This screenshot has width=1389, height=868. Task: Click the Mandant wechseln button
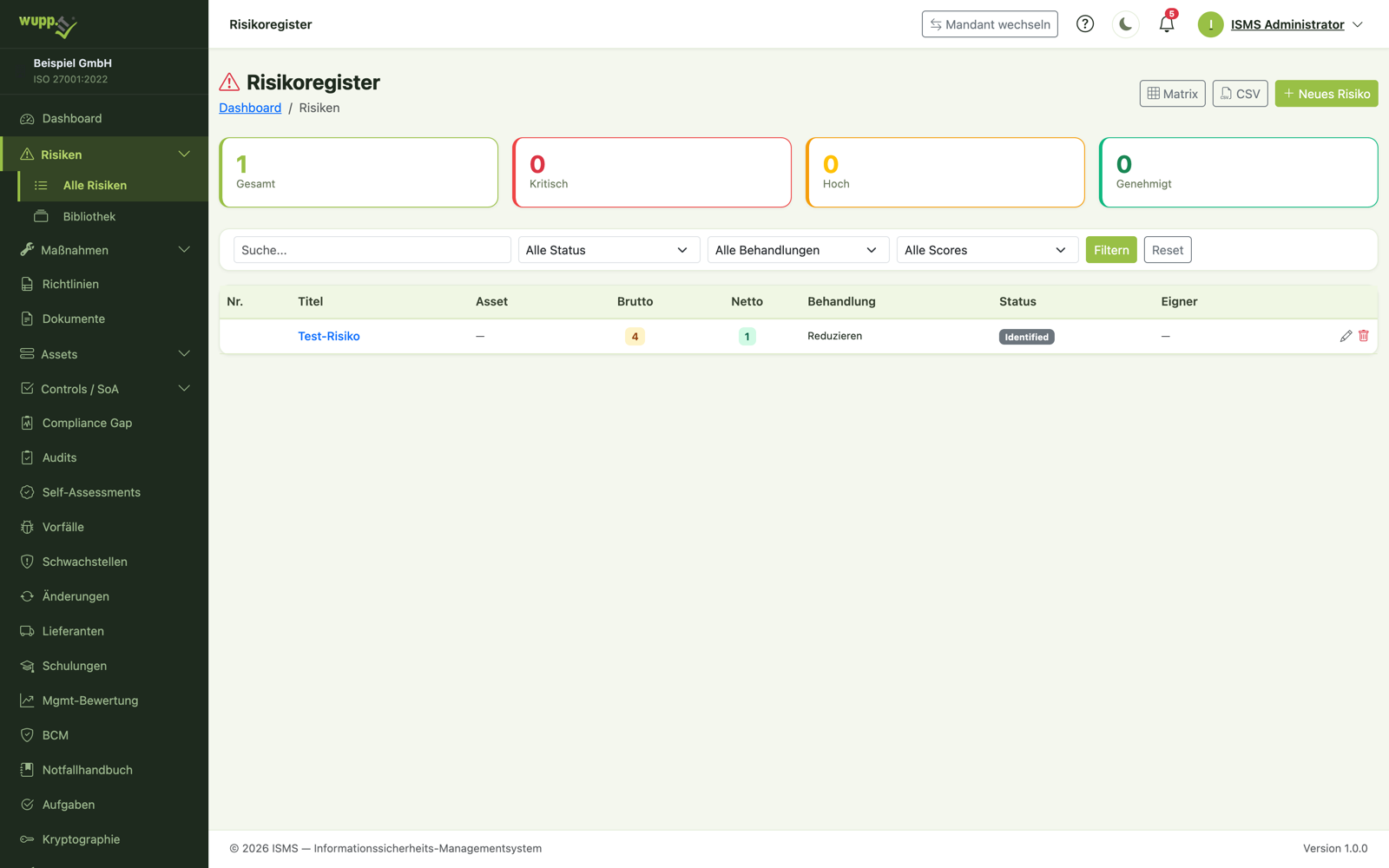[x=990, y=24]
